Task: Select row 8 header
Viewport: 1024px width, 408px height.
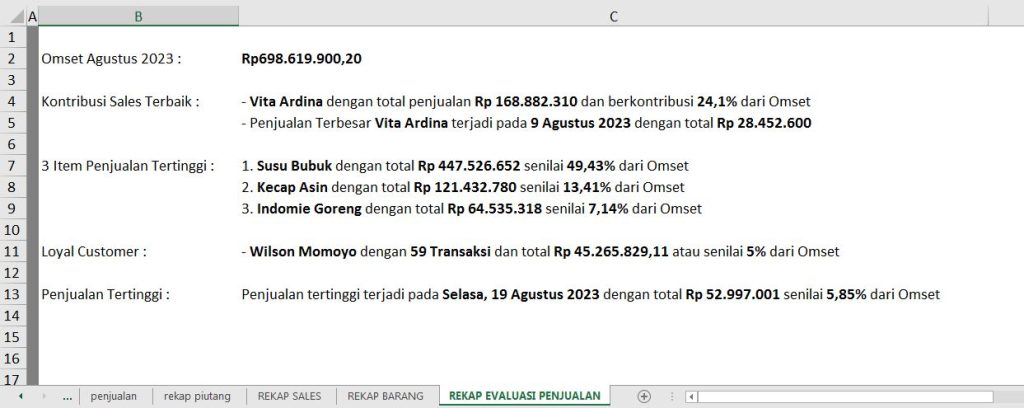Action: [13, 187]
